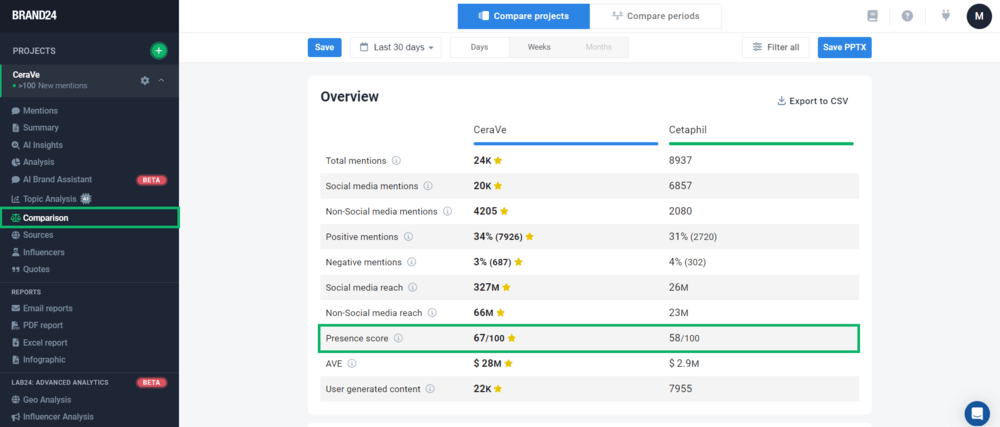Image resolution: width=1000 pixels, height=427 pixels.
Task: Collapse the CeraVe project chevron
Action: point(161,80)
